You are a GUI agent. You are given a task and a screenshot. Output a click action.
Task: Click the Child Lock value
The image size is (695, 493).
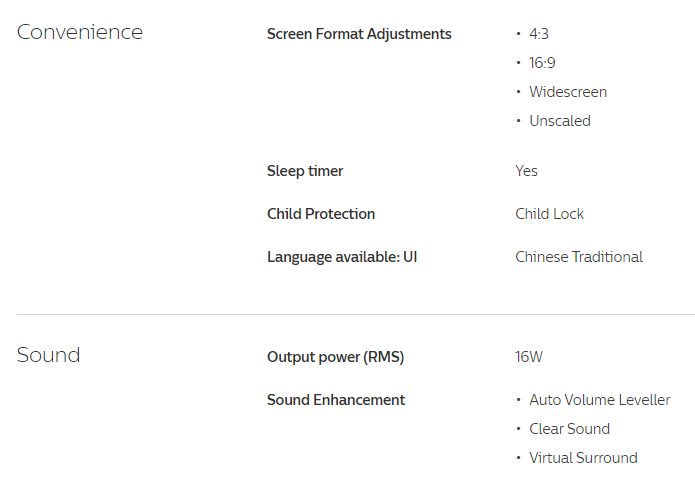point(549,214)
